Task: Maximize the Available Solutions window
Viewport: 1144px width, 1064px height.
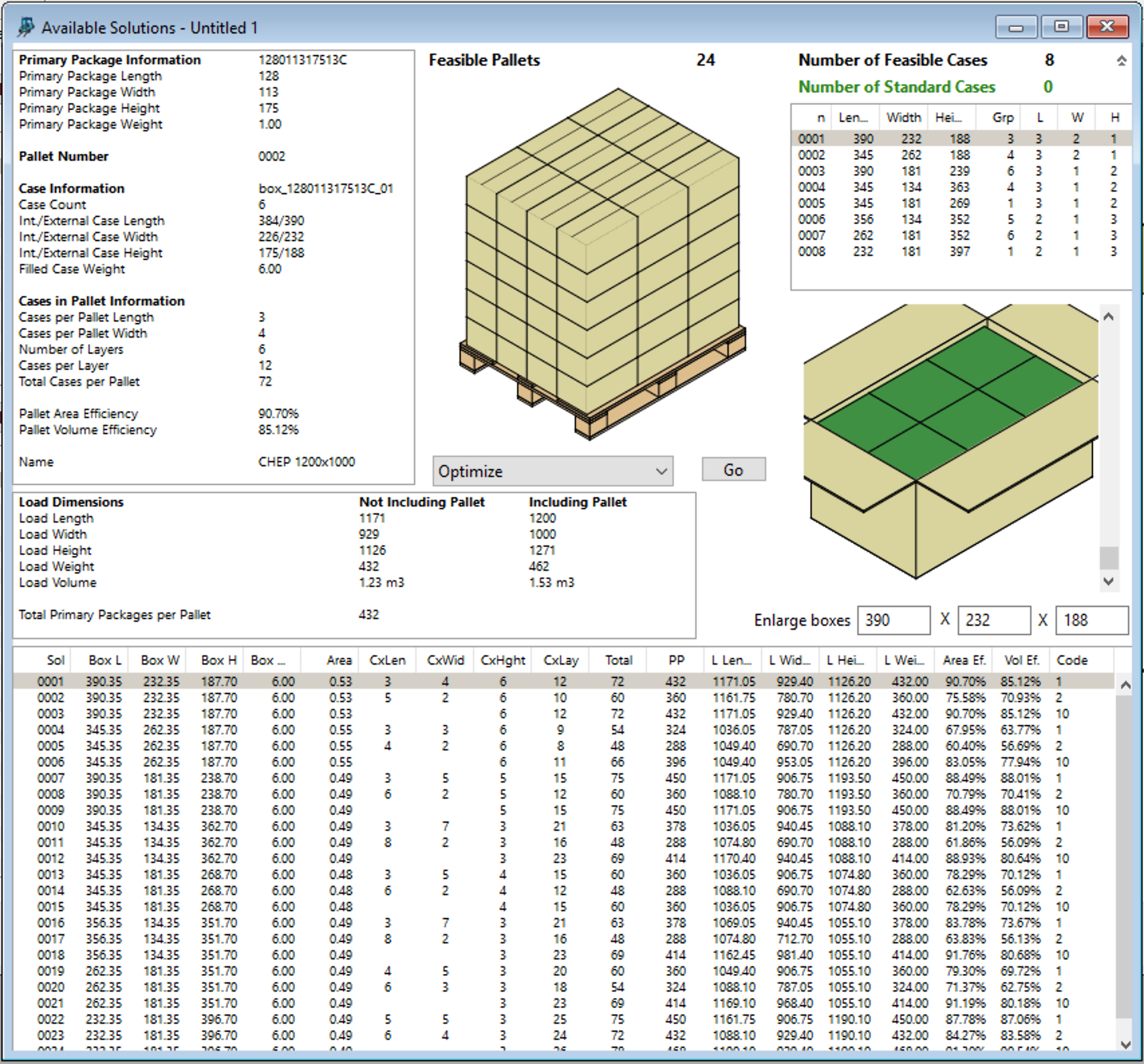Action: point(1062,27)
